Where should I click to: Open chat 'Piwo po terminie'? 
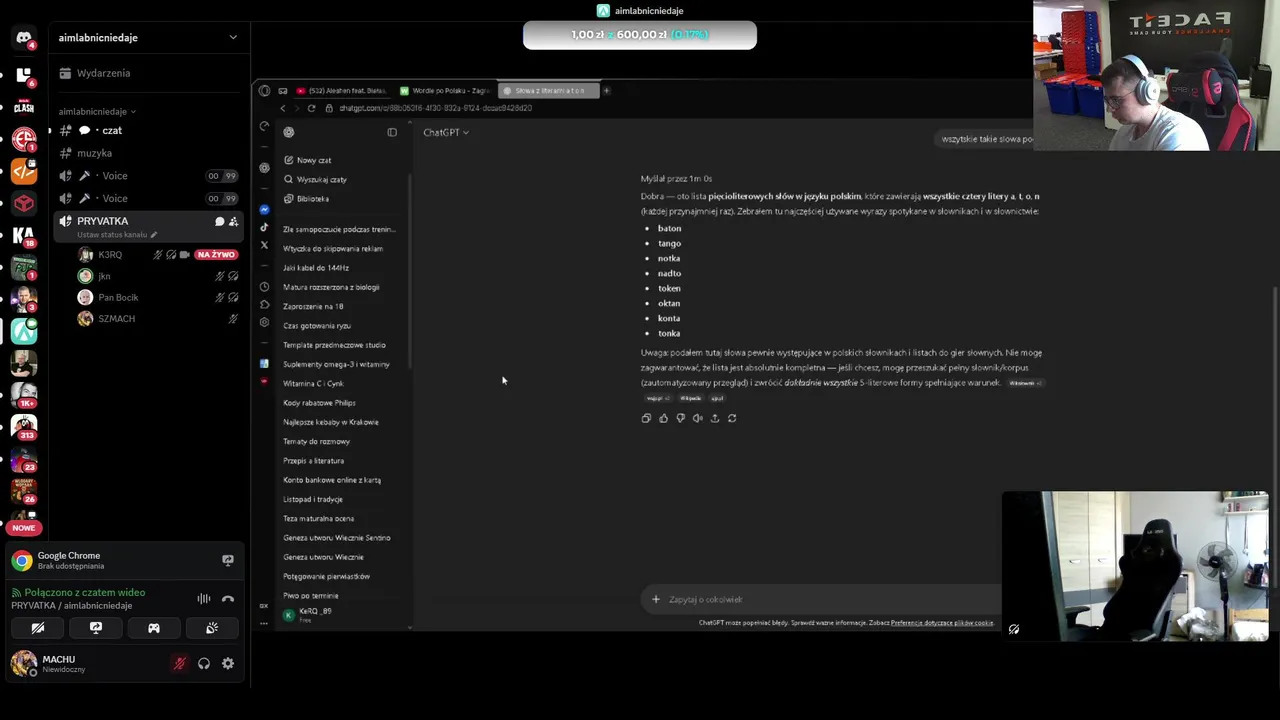pos(340,596)
